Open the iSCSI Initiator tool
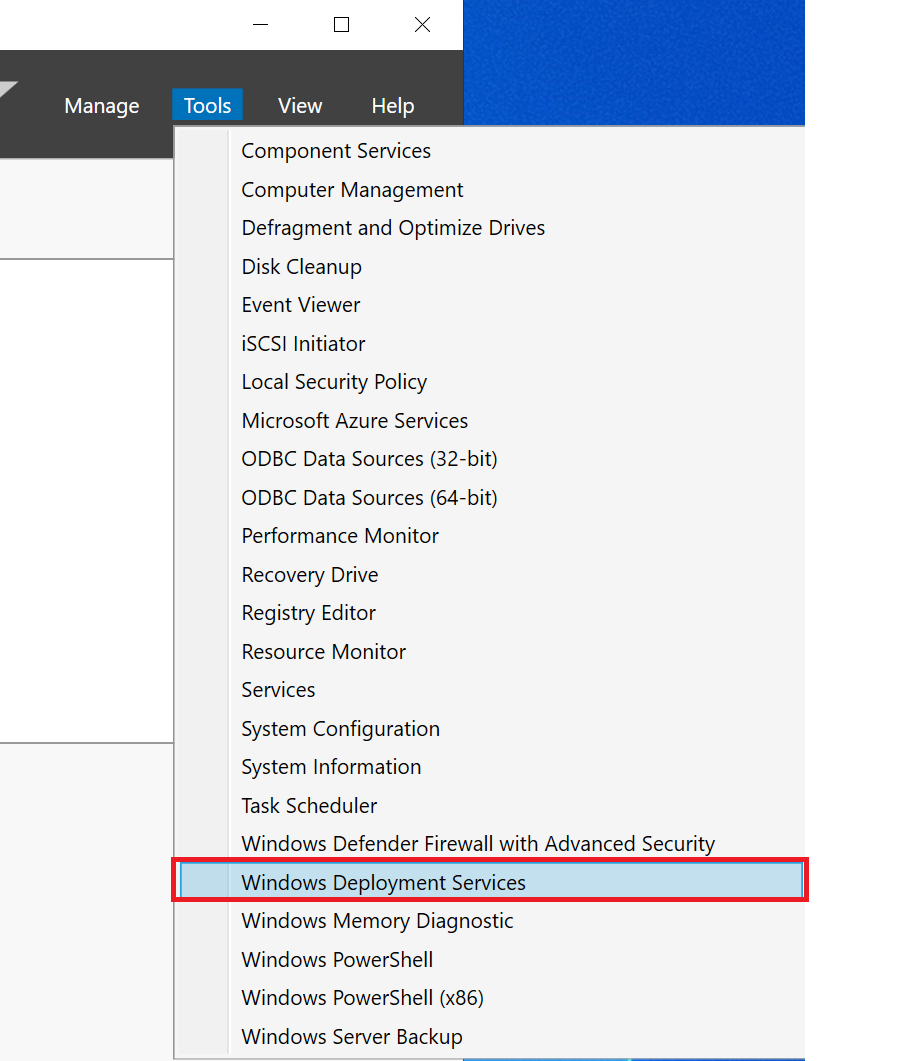 click(303, 343)
